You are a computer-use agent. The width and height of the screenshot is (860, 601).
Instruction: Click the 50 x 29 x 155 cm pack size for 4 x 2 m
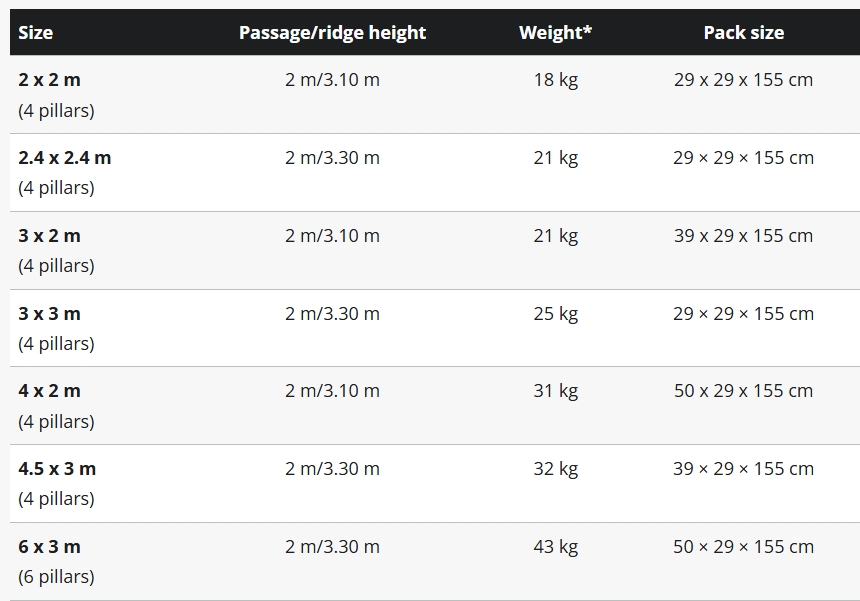744,391
